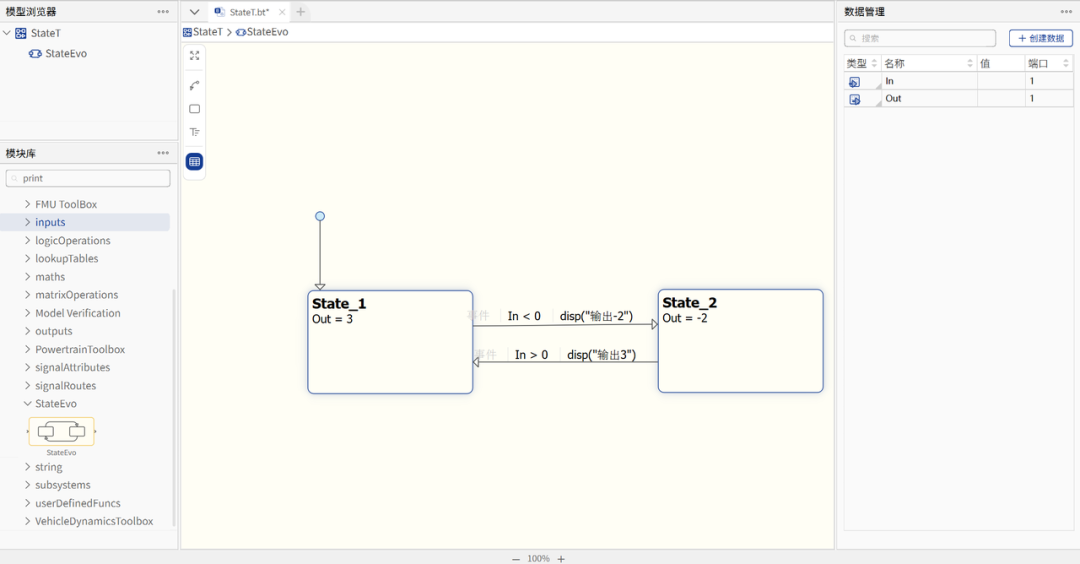
Task: Go to StateT in breadcrumb
Action: 210,32
